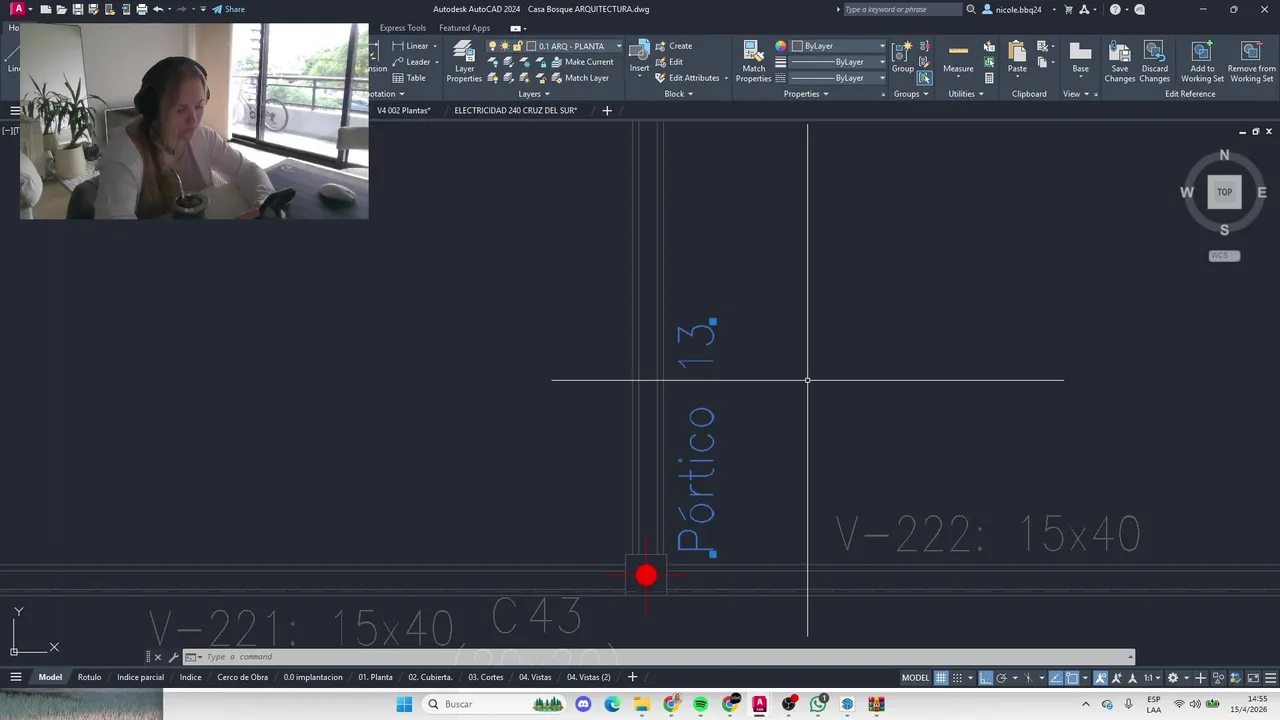Expand the Properties panel
This screenshot has width=1280, height=720.
point(806,94)
